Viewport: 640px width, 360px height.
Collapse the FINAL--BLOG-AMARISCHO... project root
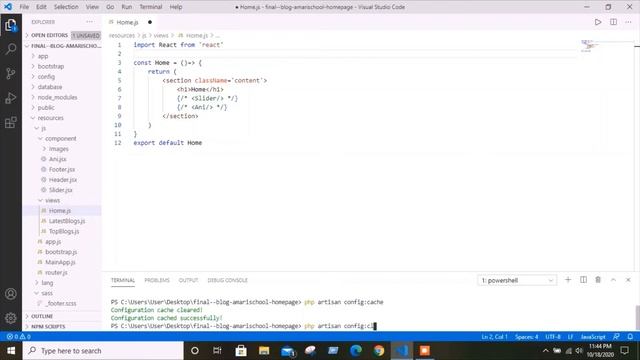pyautogui.click(x=62, y=46)
